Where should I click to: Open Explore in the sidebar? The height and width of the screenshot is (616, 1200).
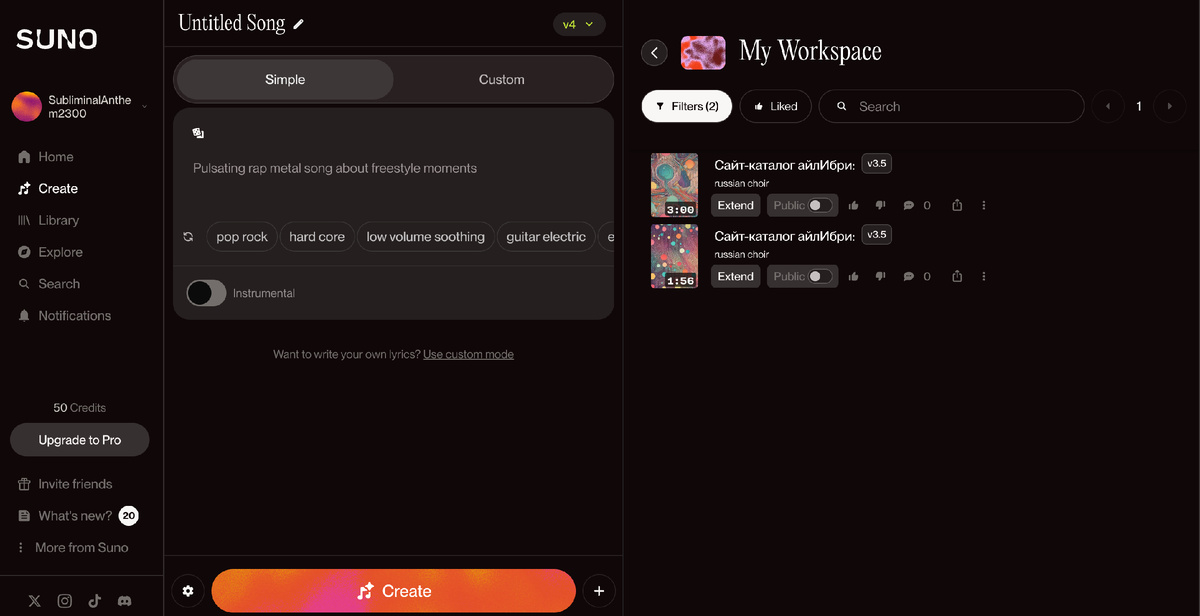(50, 253)
